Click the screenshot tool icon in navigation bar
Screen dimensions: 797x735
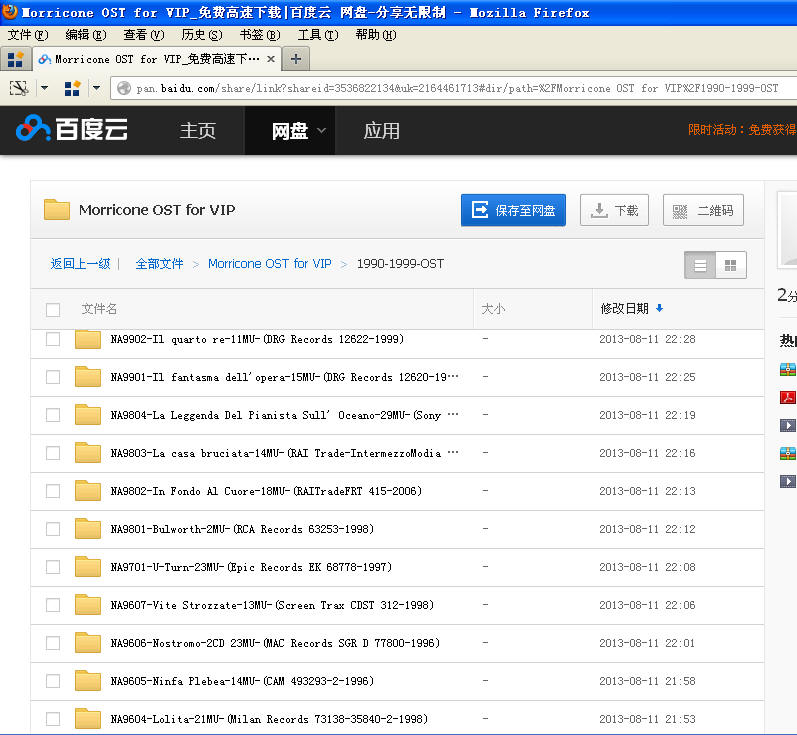pyautogui.click(x=19, y=88)
